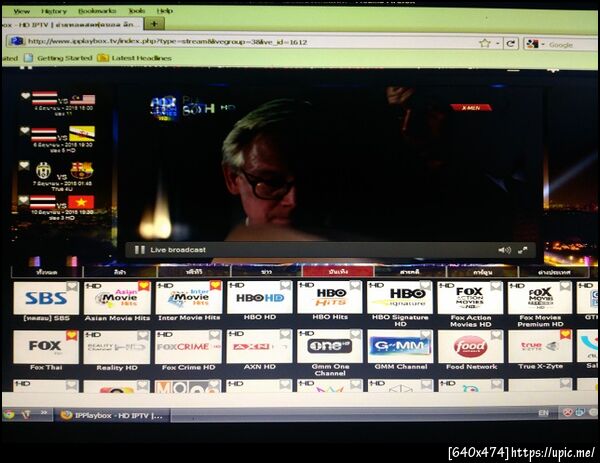Click the IPPlaybox taskbar button
The height and width of the screenshot is (463, 600).
113,415
